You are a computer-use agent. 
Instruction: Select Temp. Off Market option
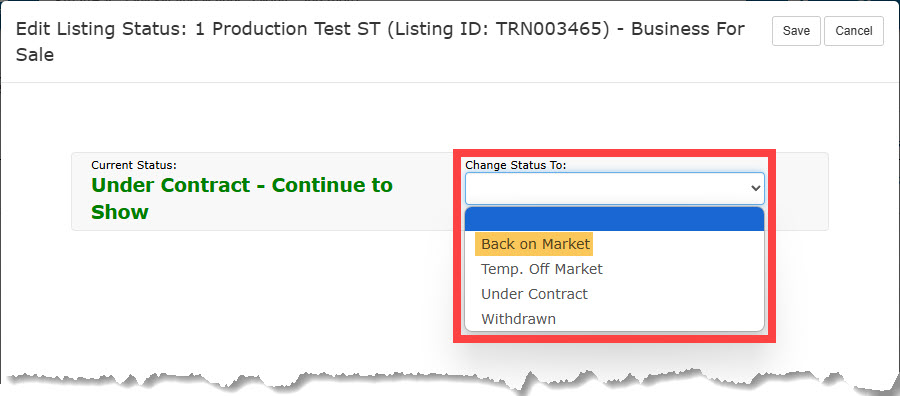point(542,269)
